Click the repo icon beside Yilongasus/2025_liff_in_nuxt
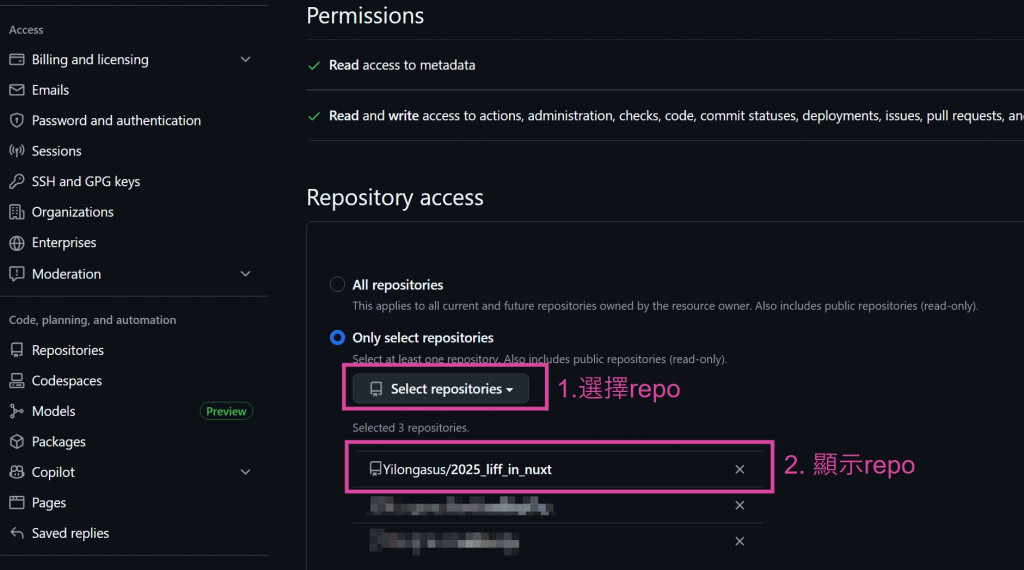The height and width of the screenshot is (570, 1024). 375,469
